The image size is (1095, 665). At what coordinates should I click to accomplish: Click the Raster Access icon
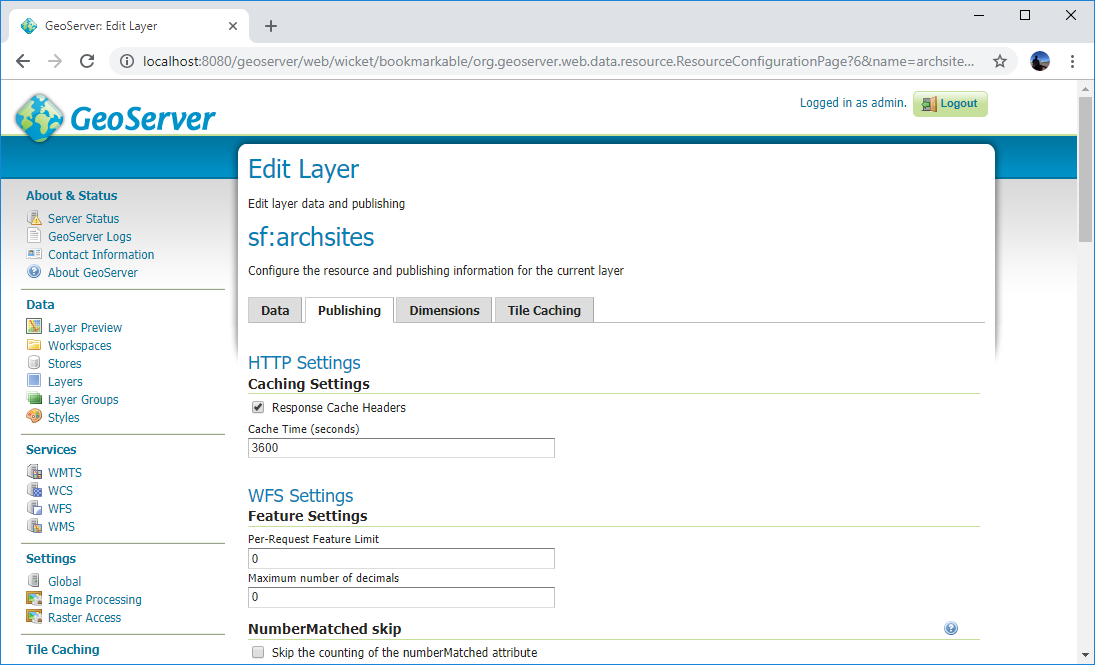click(34, 617)
